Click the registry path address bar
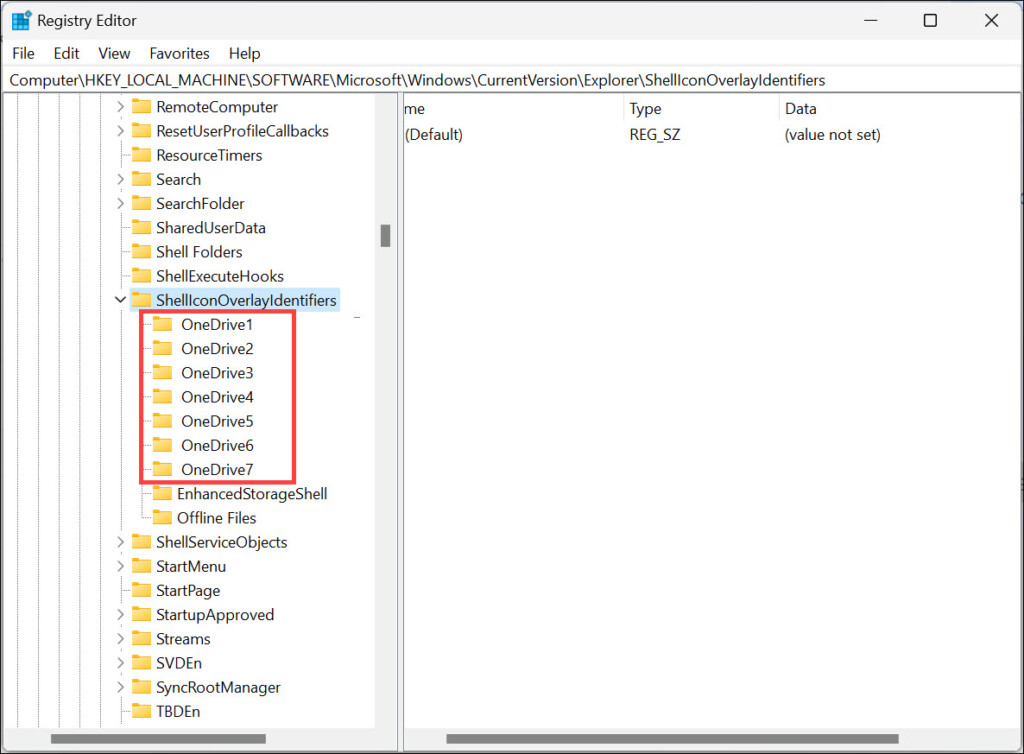The width and height of the screenshot is (1024, 754). (512, 80)
